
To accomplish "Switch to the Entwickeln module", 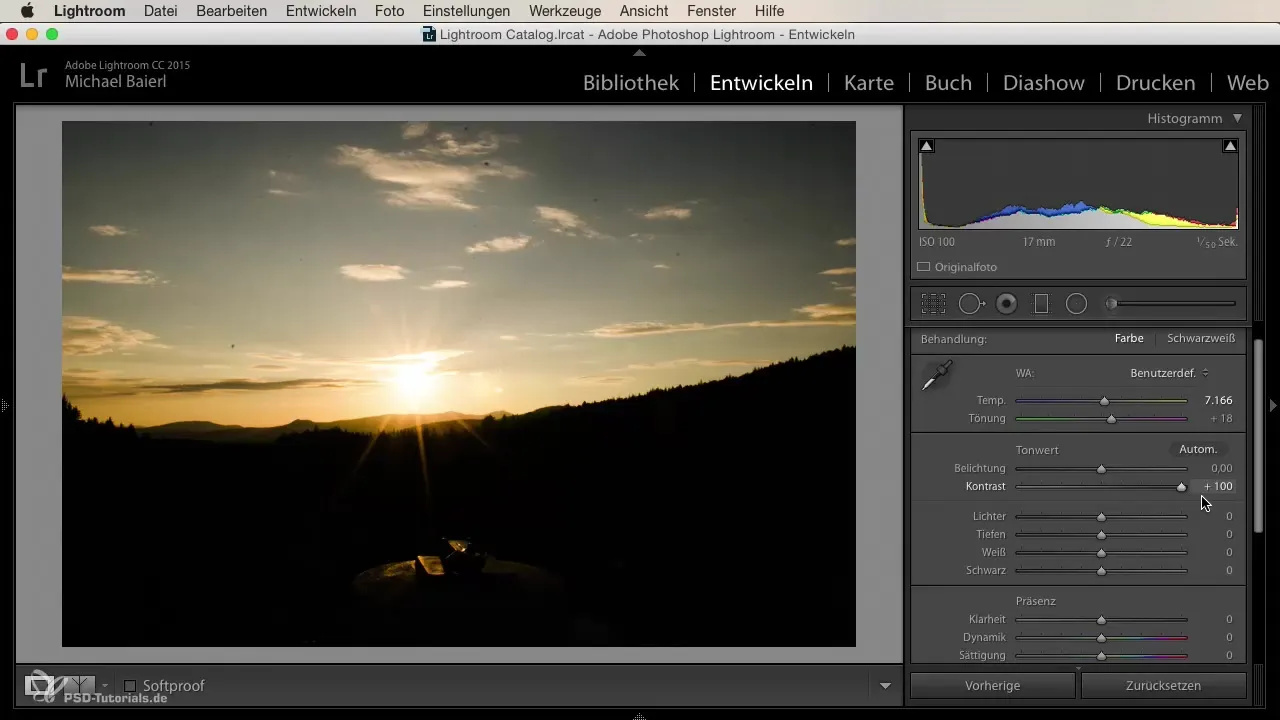I will click(761, 83).
